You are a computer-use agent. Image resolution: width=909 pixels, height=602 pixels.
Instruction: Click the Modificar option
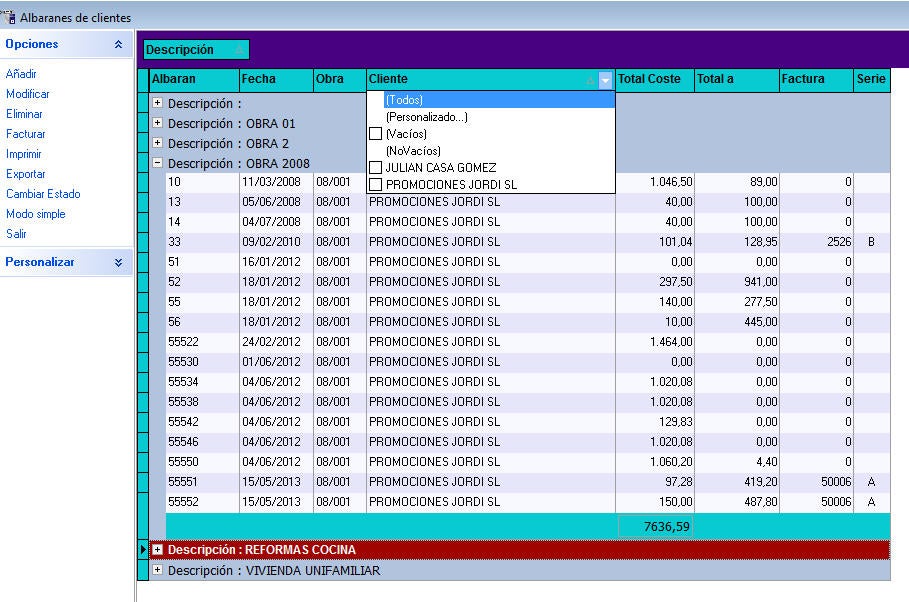27,94
